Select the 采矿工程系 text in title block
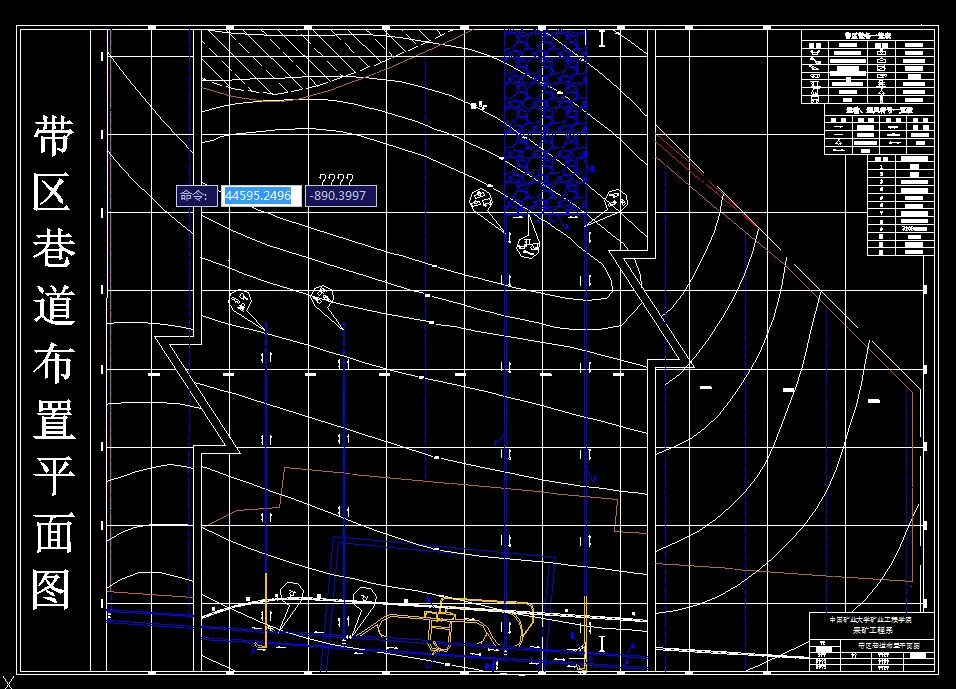956x689 pixels. point(872,630)
